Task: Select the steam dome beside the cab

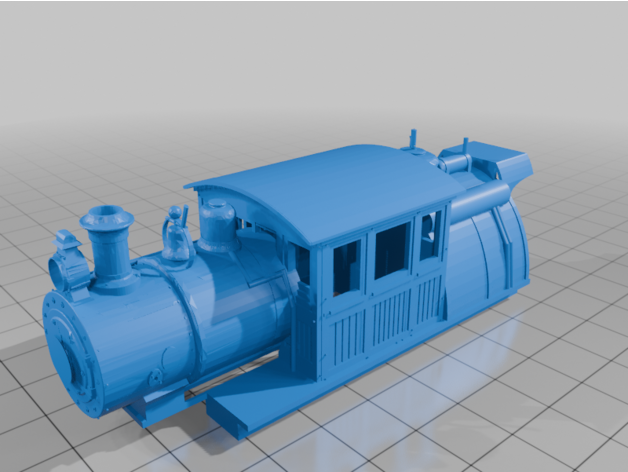Action: [217, 226]
